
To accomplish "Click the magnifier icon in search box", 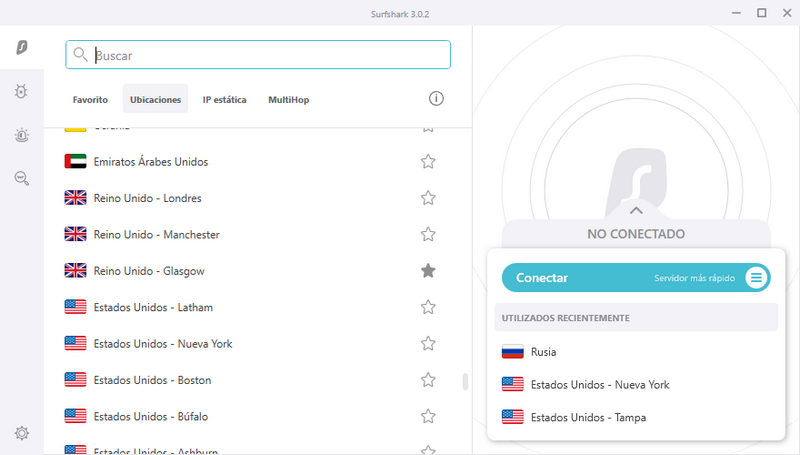I will click(x=80, y=54).
